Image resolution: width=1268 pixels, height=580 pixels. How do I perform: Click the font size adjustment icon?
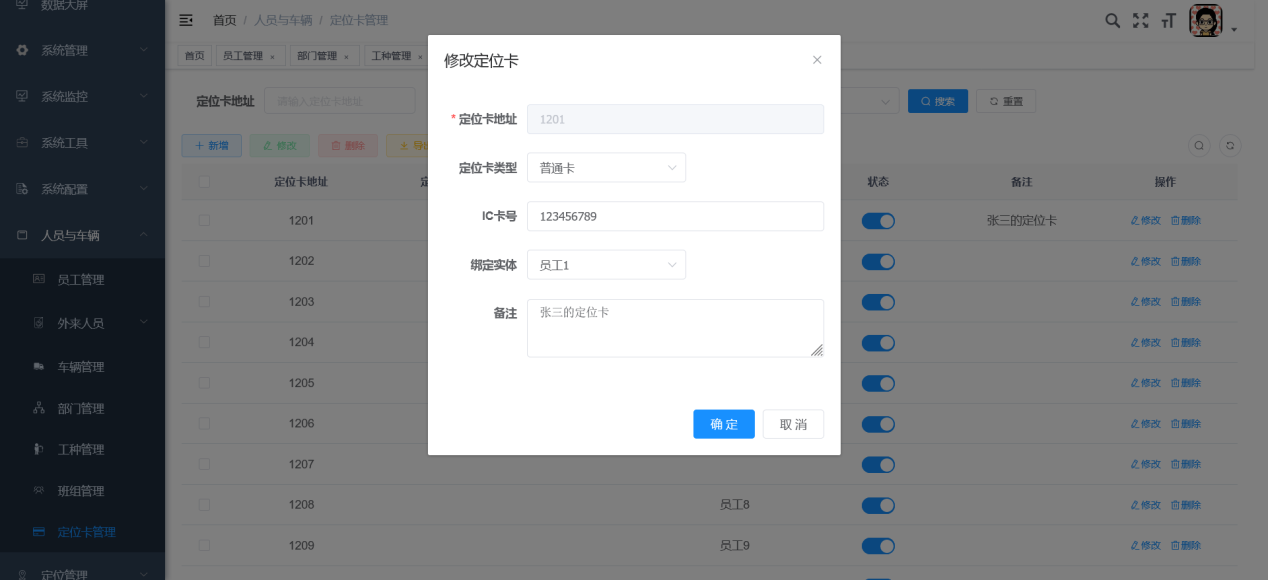(x=1168, y=19)
